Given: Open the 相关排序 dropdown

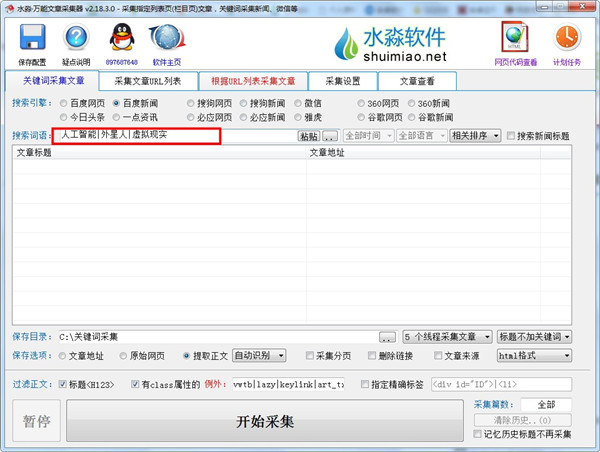Looking at the screenshot, I should click(475, 136).
